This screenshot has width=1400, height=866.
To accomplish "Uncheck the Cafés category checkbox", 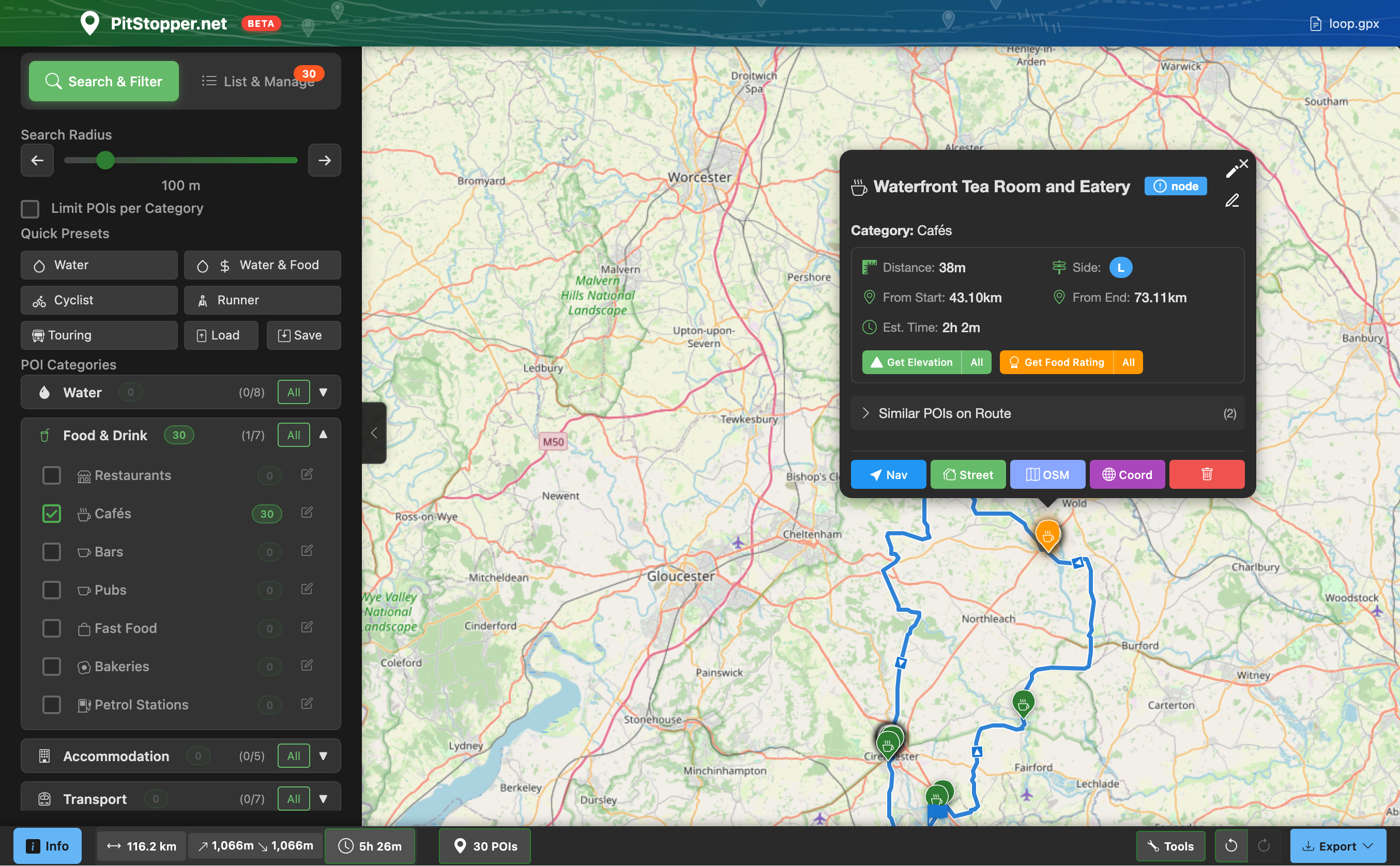I will tap(52, 513).
